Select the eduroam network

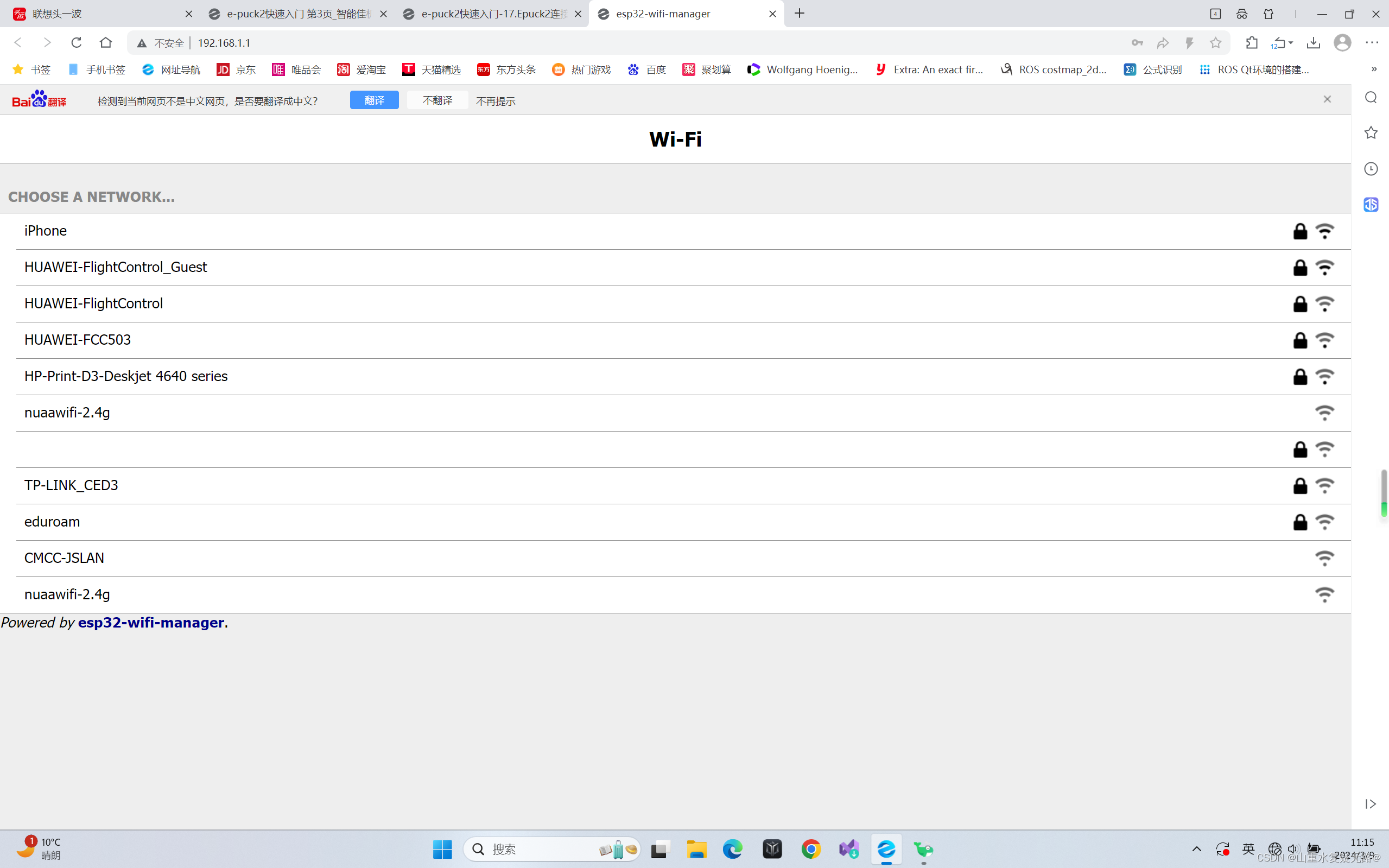pos(683,522)
